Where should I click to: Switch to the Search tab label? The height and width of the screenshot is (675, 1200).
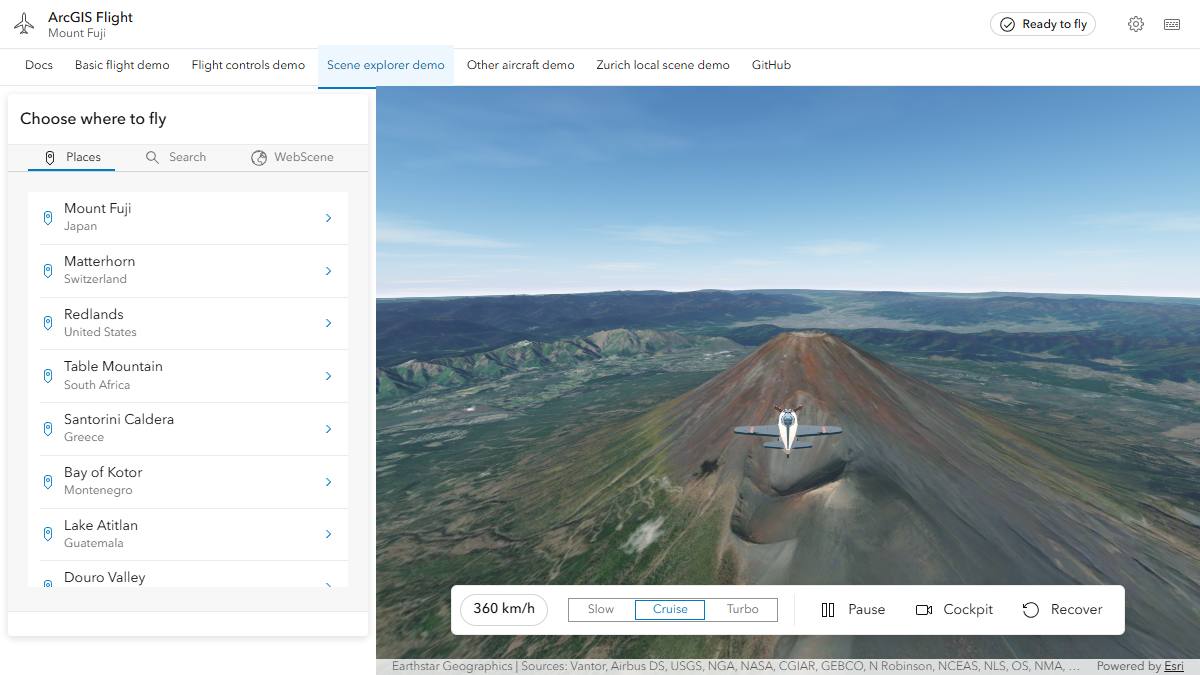(x=187, y=157)
